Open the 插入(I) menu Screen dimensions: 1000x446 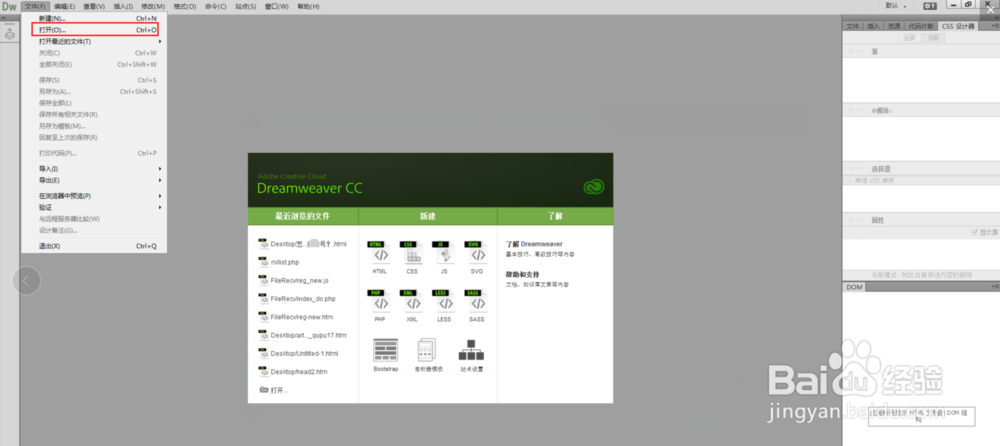tap(123, 6)
